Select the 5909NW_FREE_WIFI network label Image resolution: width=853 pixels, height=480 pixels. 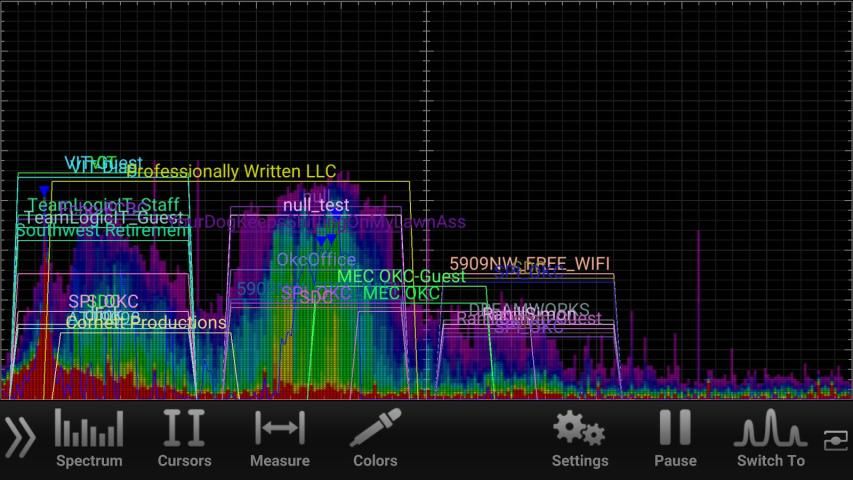click(x=529, y=264)
